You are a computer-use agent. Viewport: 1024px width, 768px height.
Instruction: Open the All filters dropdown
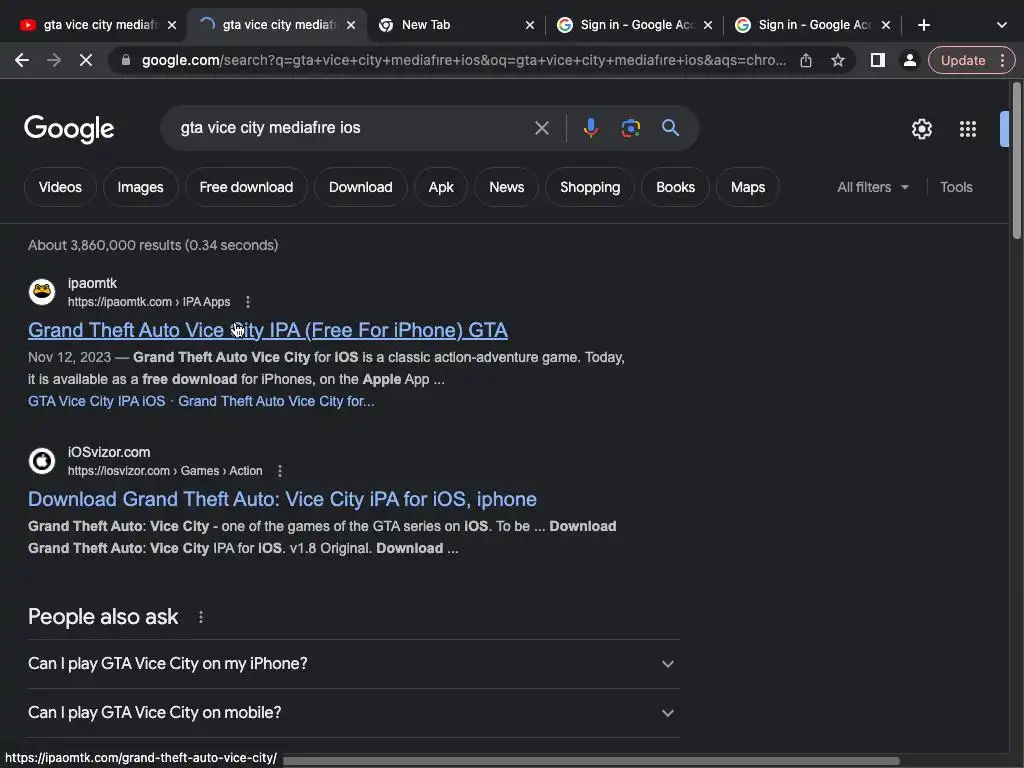click(x=873, y=187)
